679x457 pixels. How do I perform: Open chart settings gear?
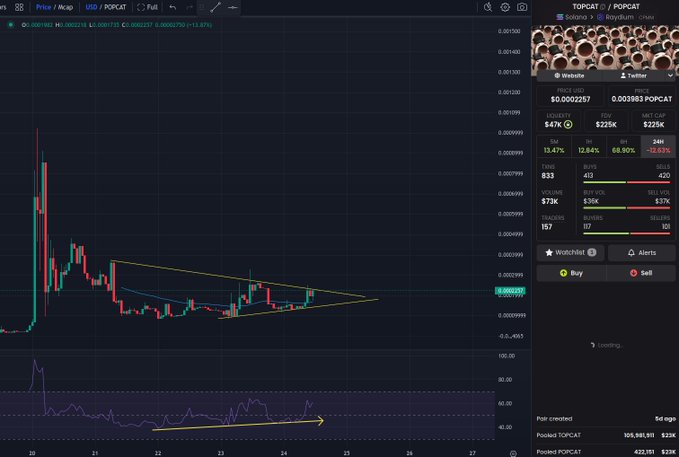[505, 7]
